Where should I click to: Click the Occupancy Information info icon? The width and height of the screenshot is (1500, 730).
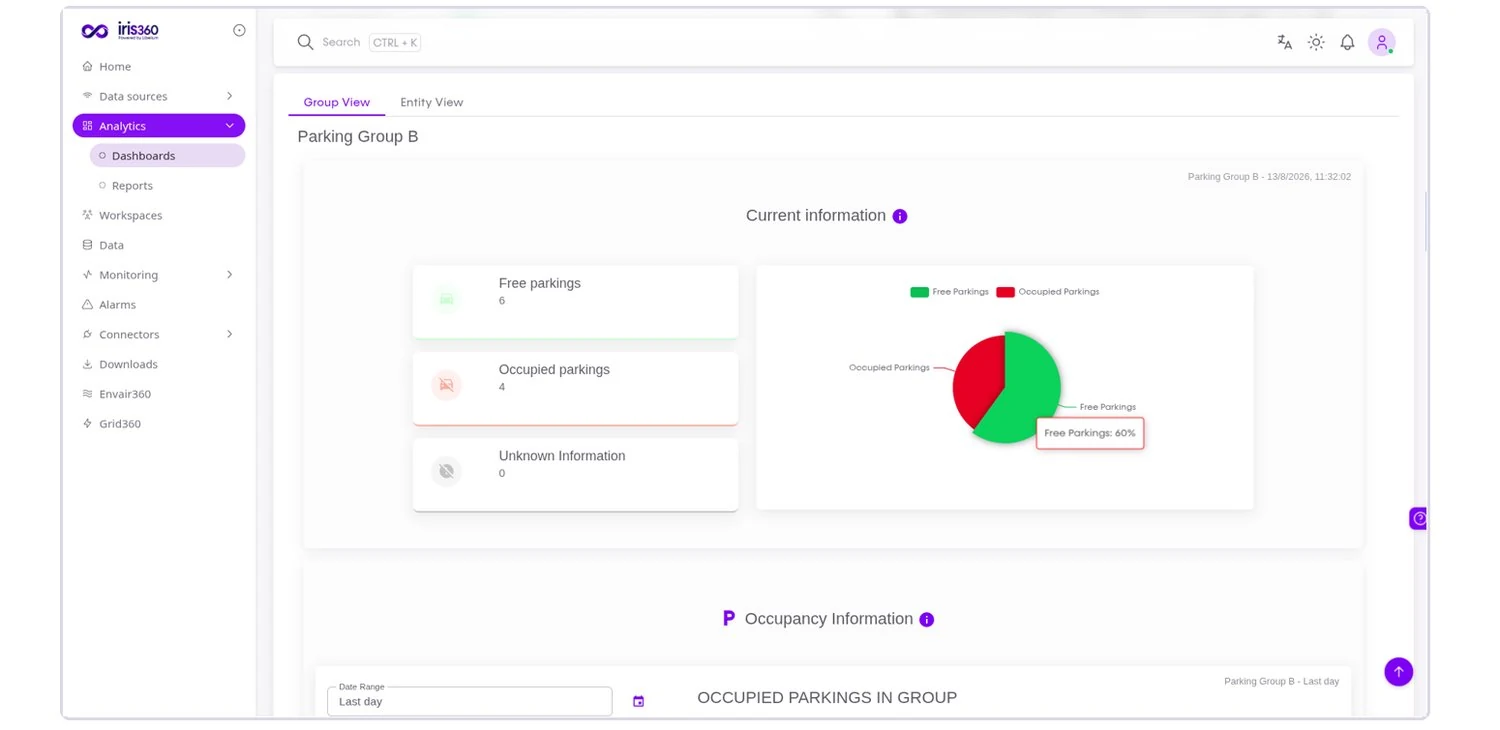(927, 620)
